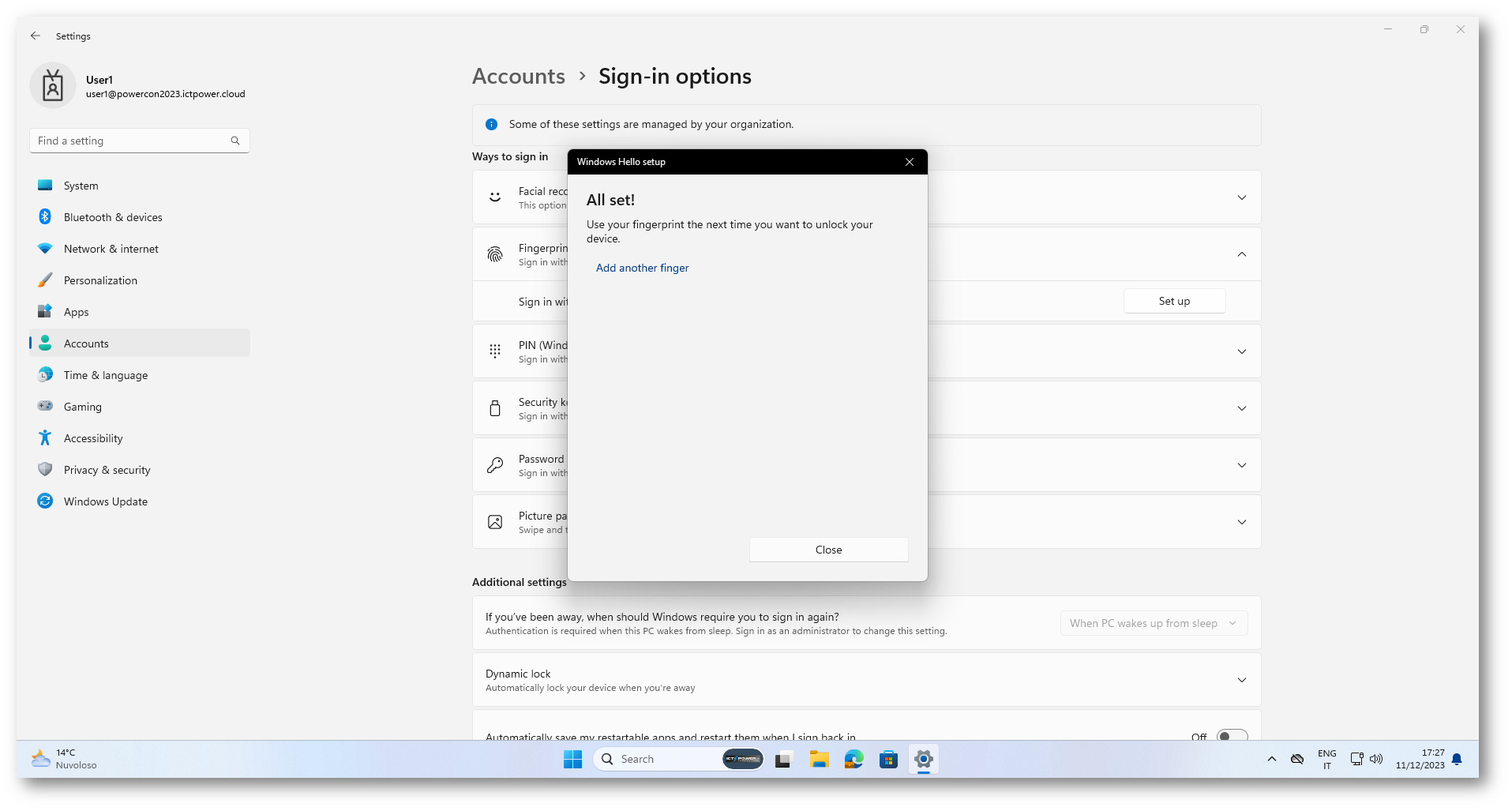Click the ENG IT language indicator
Viewport: 1512px width, 811px height.
tap(1326, 759)
